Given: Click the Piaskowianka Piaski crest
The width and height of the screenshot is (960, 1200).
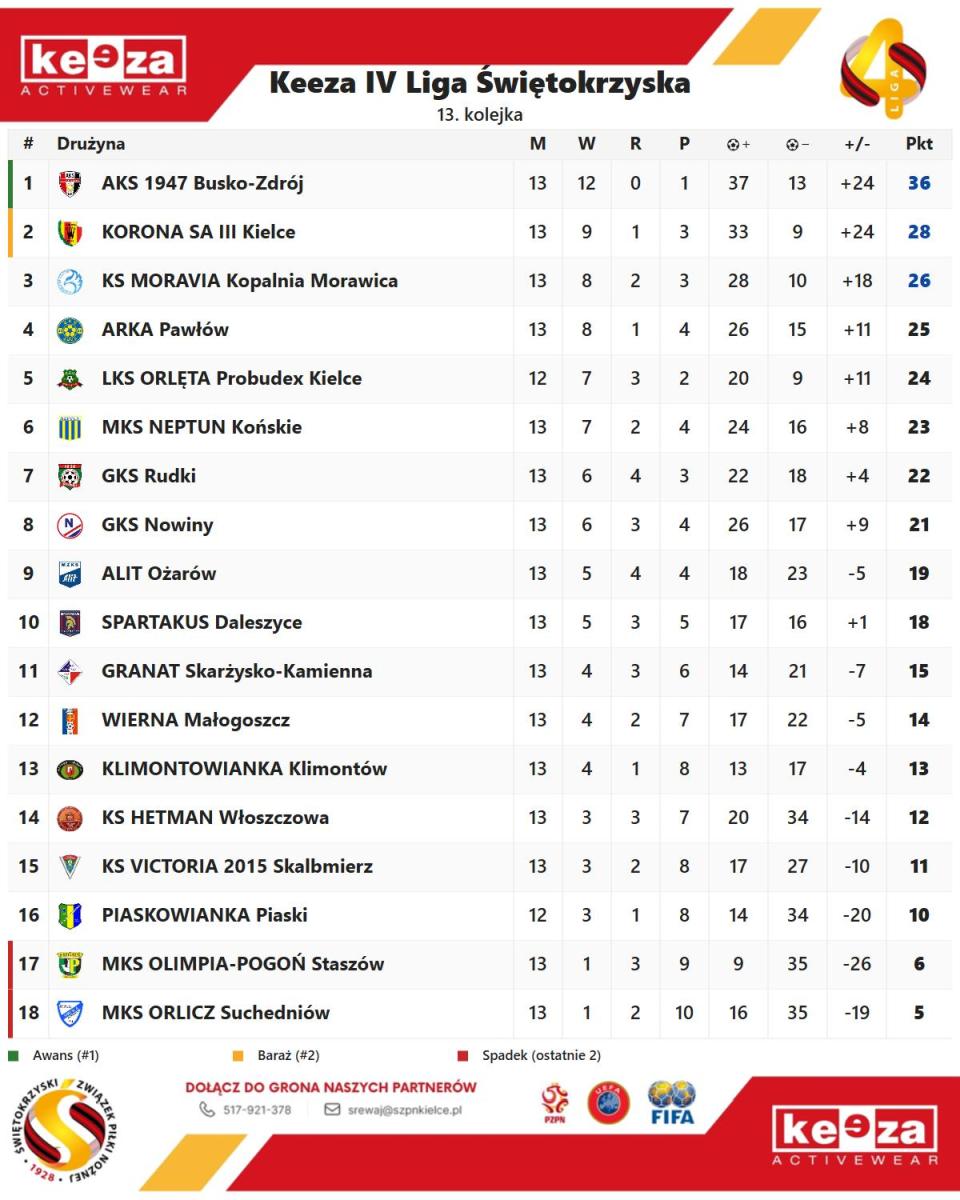Looking at the screenshot, I should 70,915.
